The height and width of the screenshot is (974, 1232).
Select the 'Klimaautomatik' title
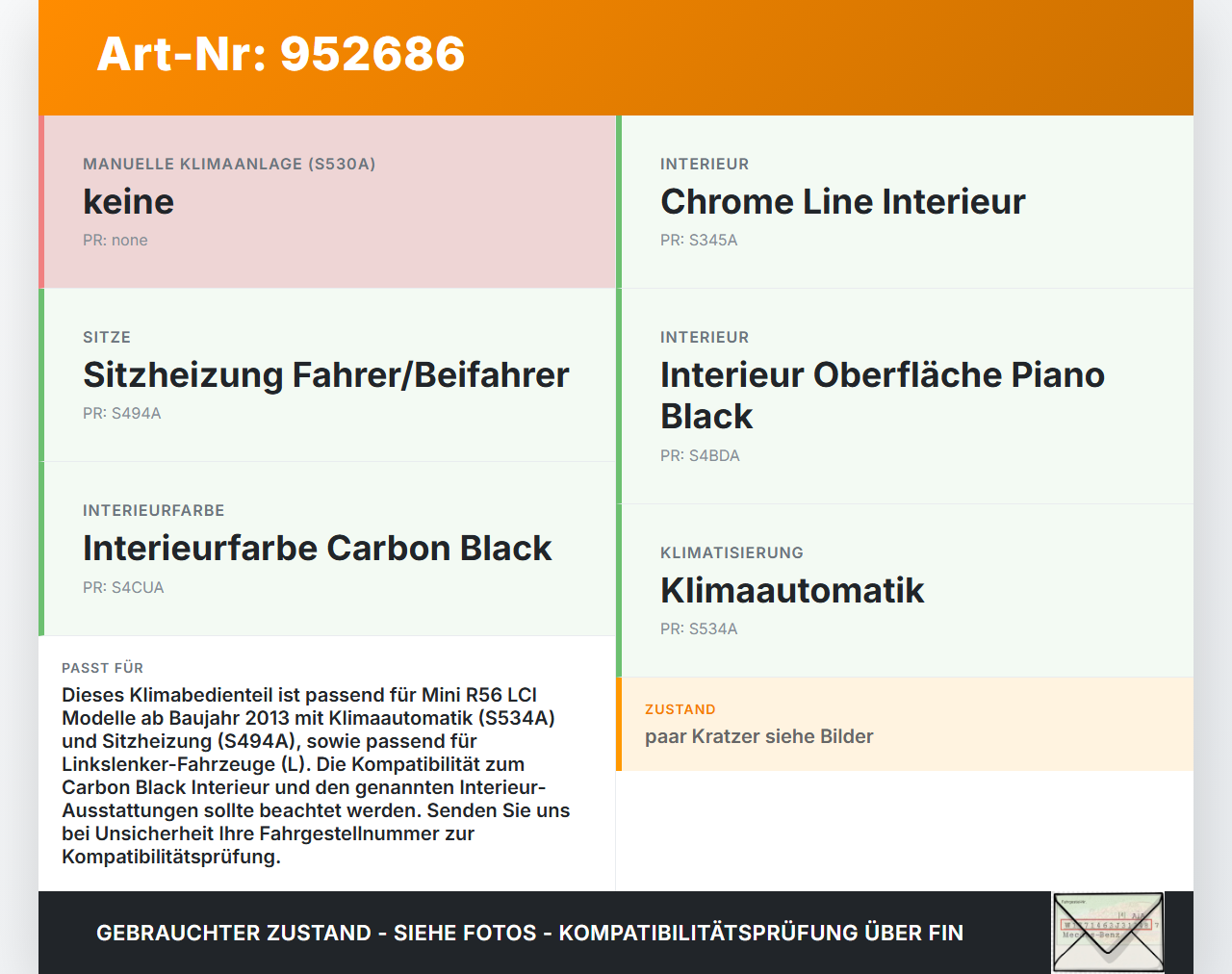point(792,590)
